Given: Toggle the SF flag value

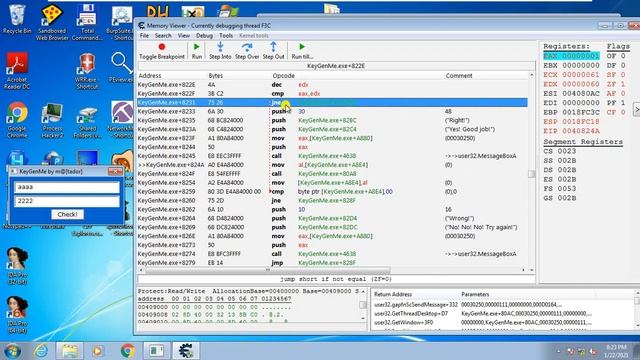Looking at the screenshot, I should coord(616,75).
